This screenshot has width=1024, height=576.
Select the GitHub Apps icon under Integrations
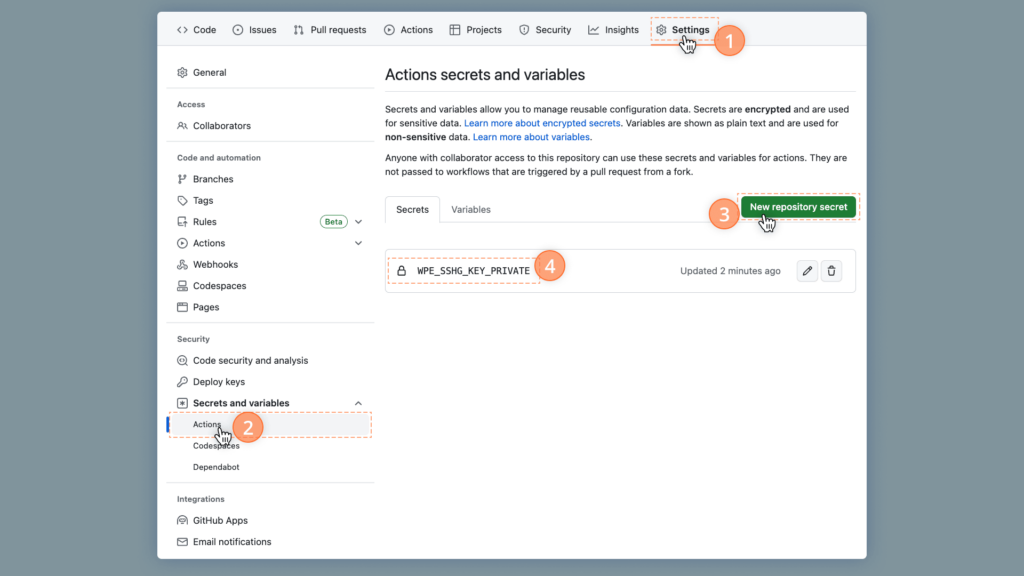point(185,520)
